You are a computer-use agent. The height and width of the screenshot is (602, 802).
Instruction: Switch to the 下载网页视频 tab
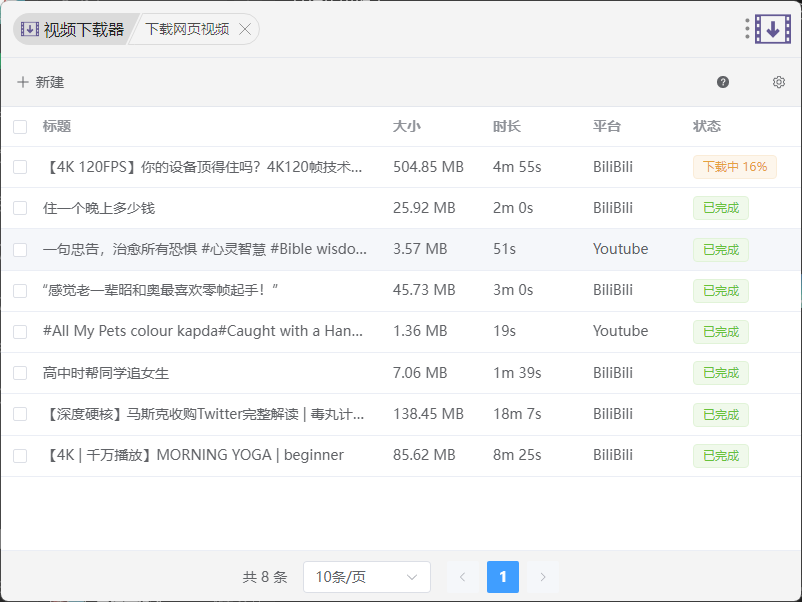tap(187, 29)
